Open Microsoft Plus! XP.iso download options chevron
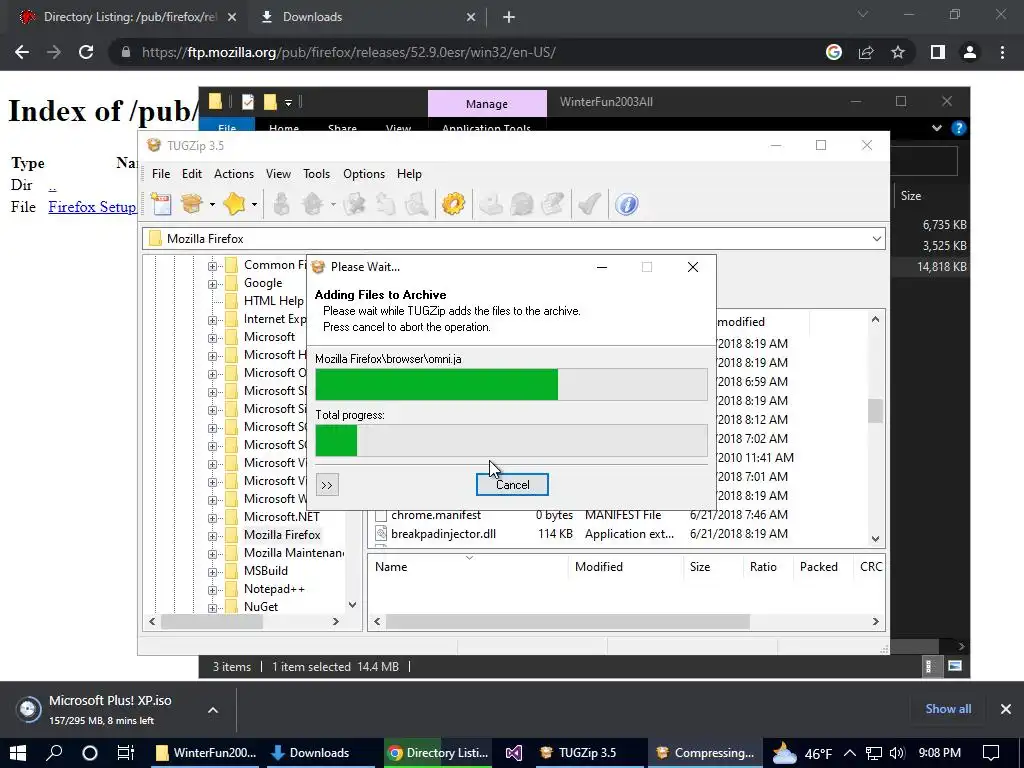This screenshot has width=1024, height=768. (213, 710)
